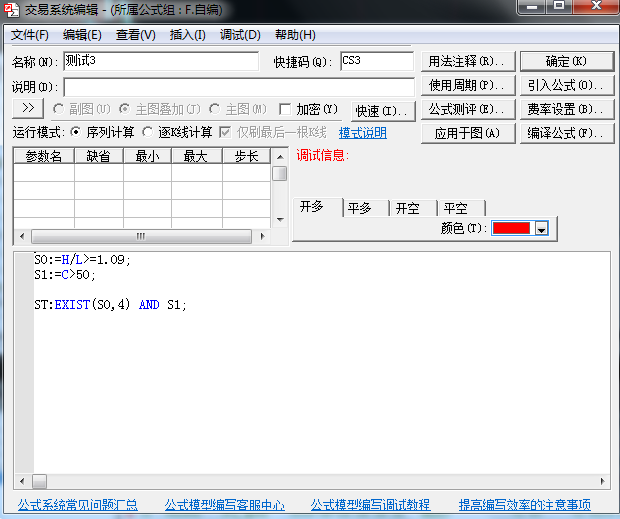620x519 pixels.
Task: Switch to the 平多 tab
Action: click(366, 208)
